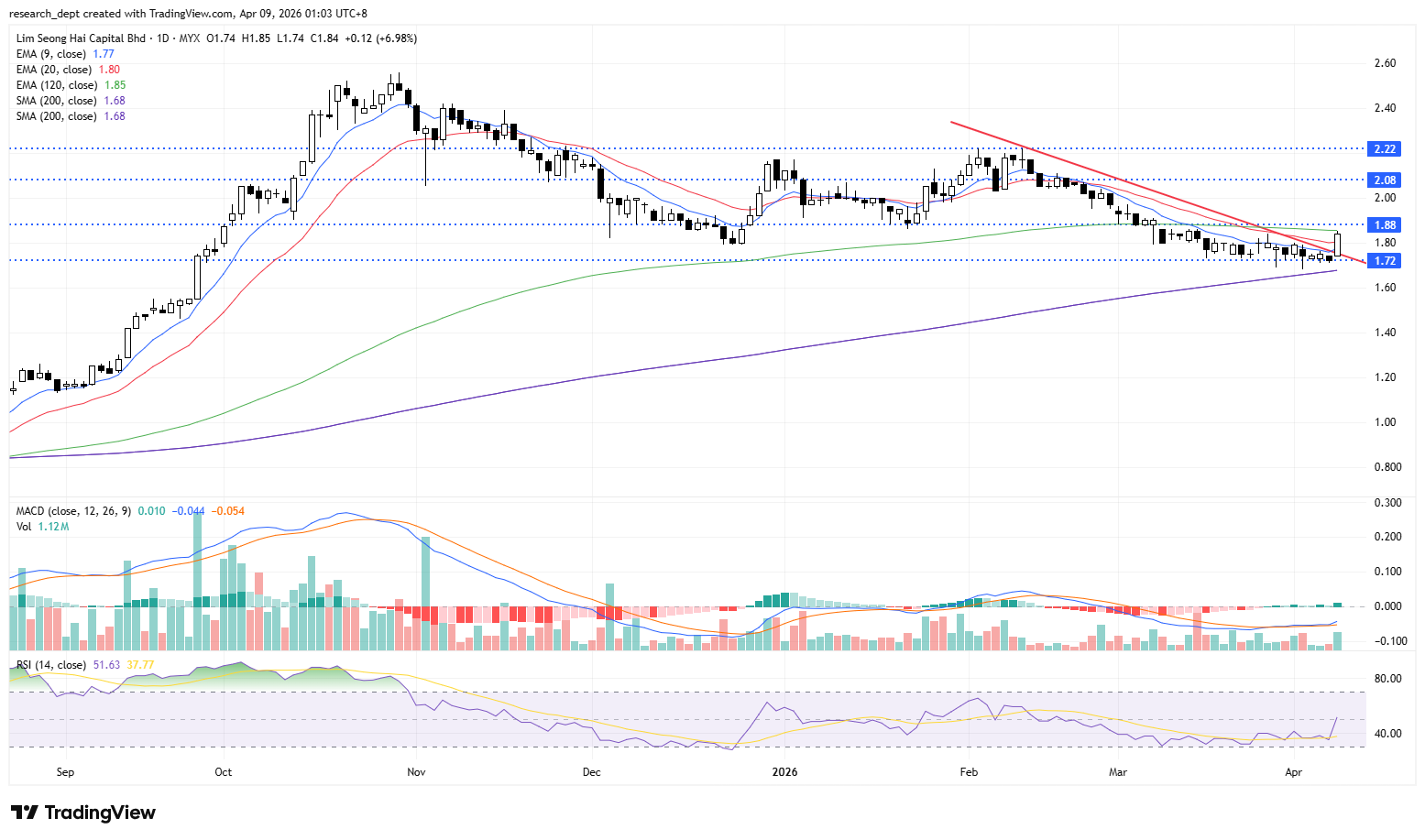This screenshot has width=1425, height=840.
Task: Select the EMA (9, close) legend entry
Action: pos(51,54)
